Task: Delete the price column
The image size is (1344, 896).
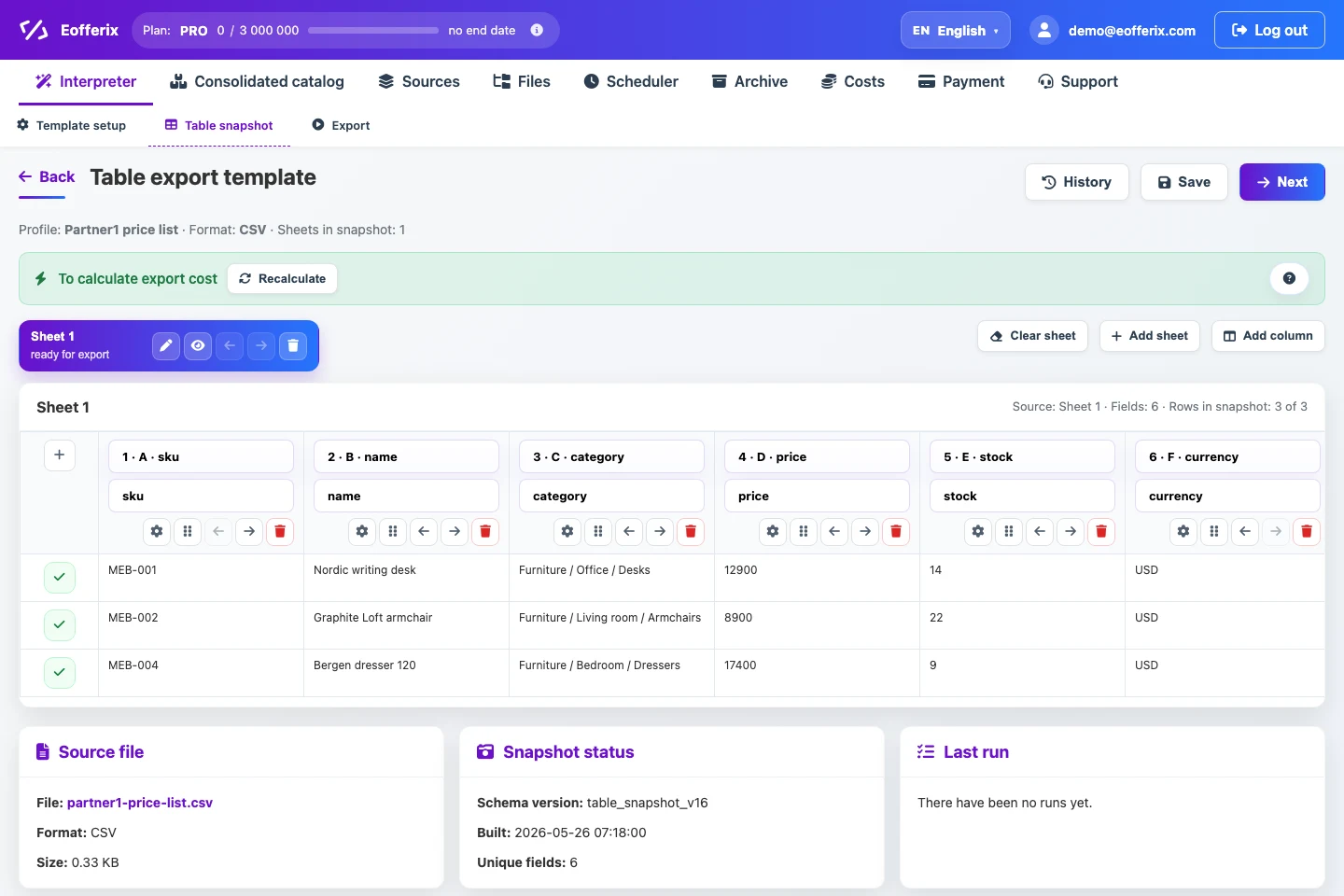Action: pos(896,531)
